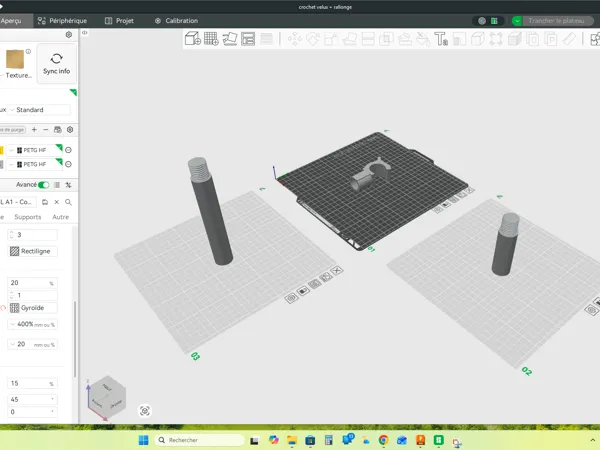
Task: Save the process preset icon
Action: click(x=45, y=202)
